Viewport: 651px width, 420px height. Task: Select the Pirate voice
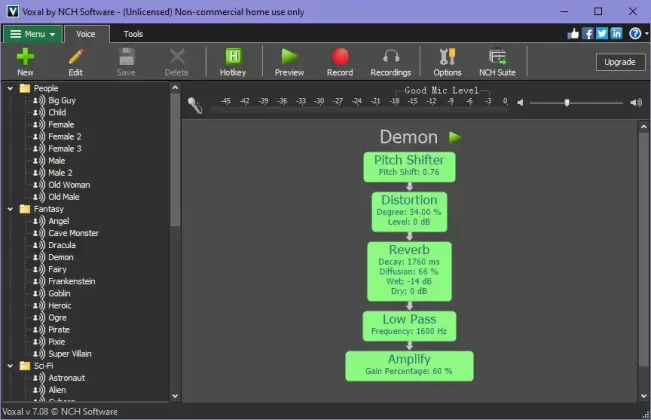[59, 330]
